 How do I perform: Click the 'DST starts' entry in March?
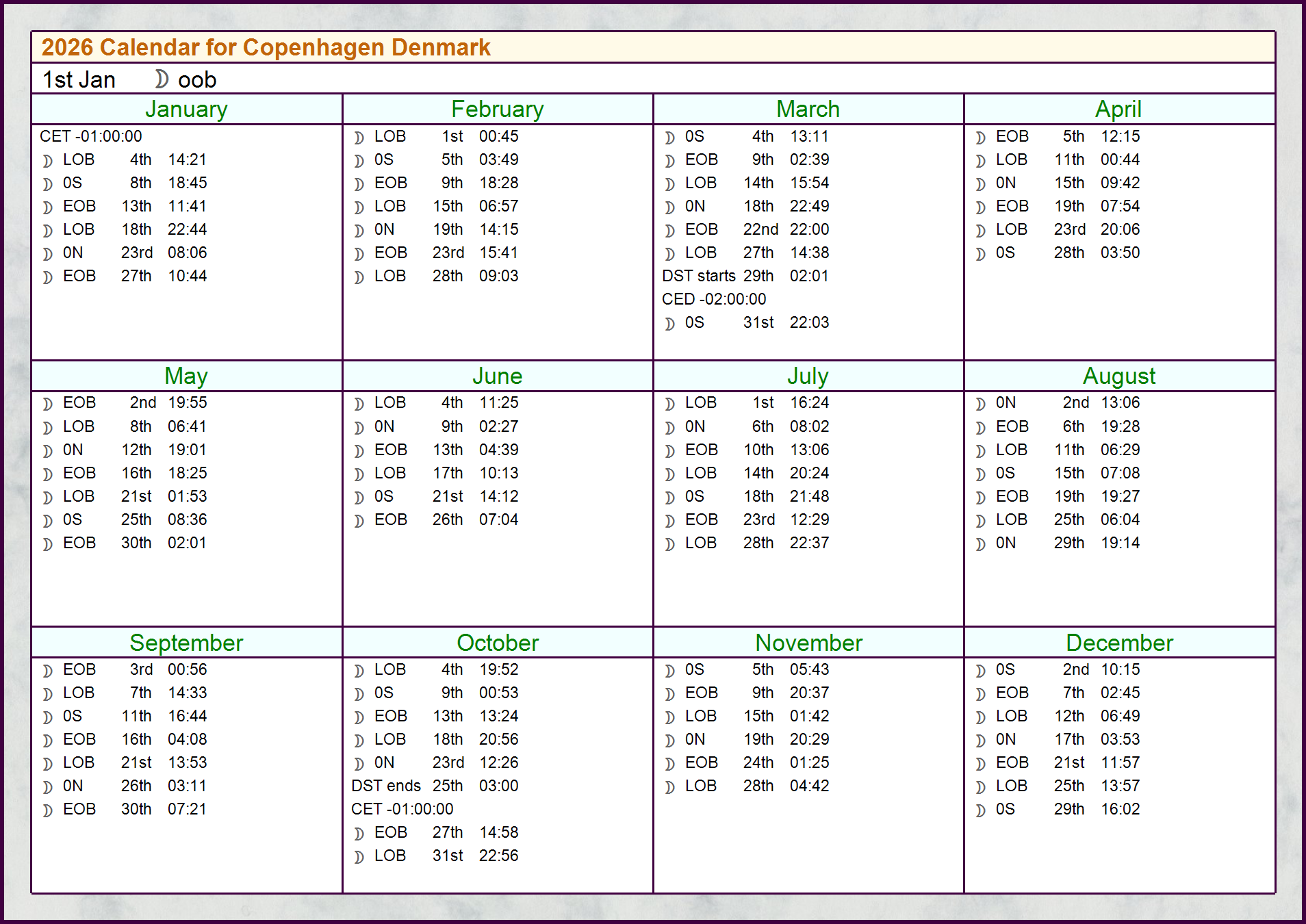pyautogui.click(x=698, y=276)
